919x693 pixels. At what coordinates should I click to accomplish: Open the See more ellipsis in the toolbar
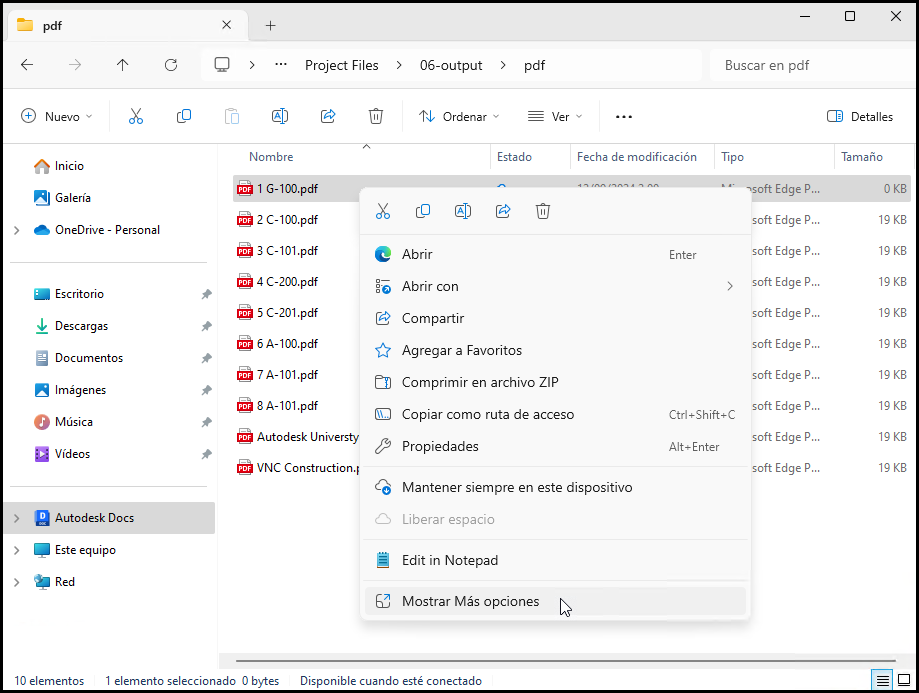[x=624, y=117]
